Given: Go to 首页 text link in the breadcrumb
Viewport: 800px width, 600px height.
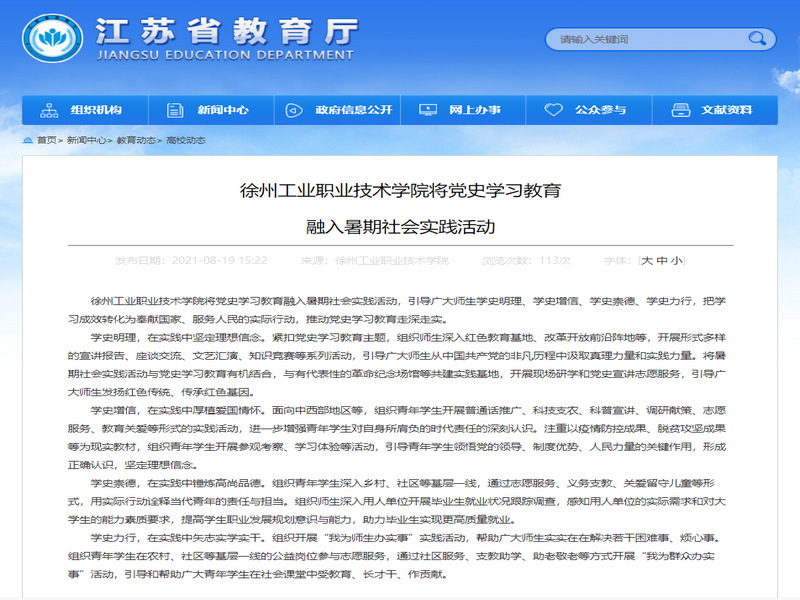Looking at the screenshot, I should tap(47, 141).
